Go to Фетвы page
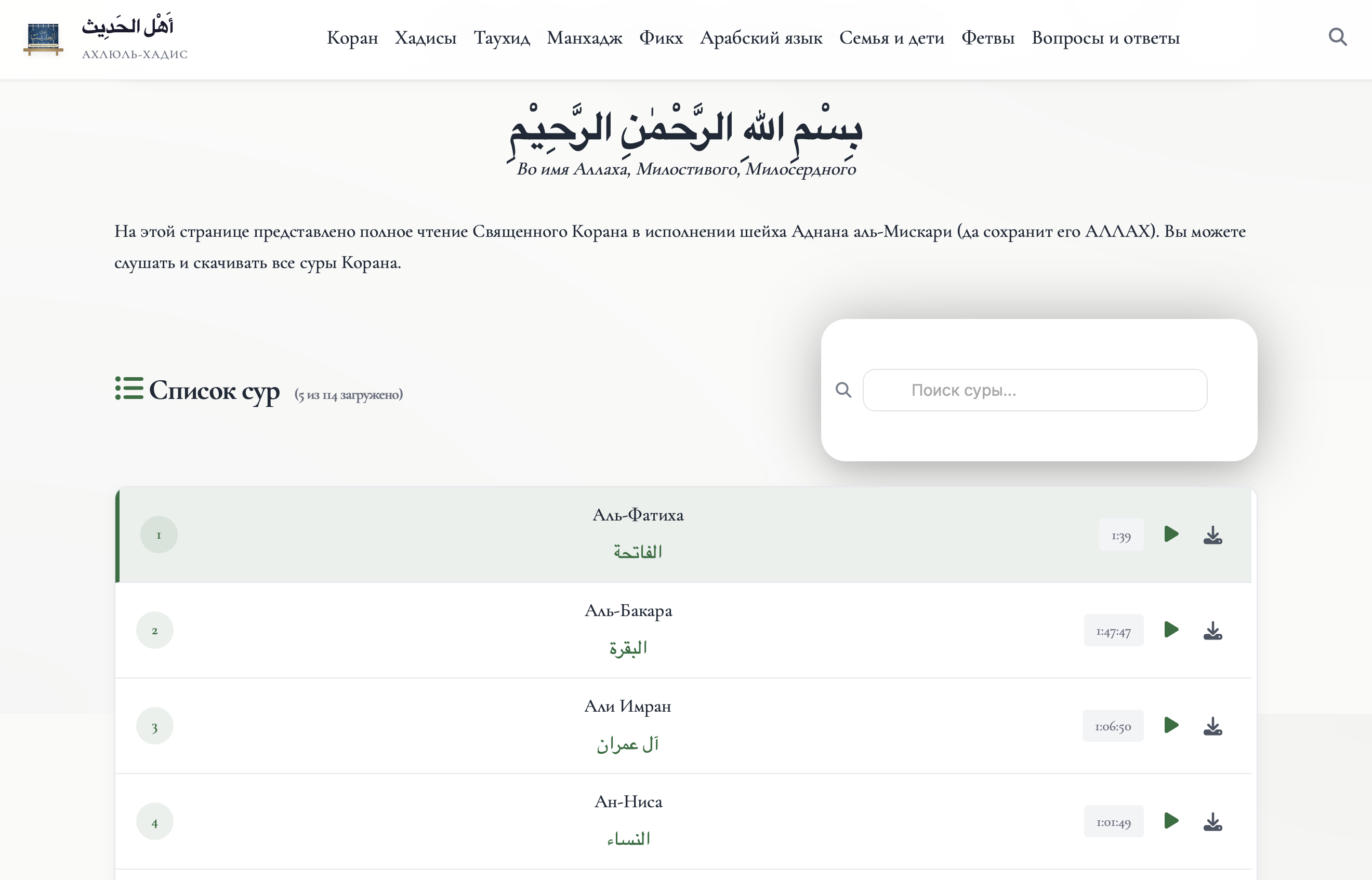The height and width of the screenshot is (880, 1372). [x=987, y=38]
